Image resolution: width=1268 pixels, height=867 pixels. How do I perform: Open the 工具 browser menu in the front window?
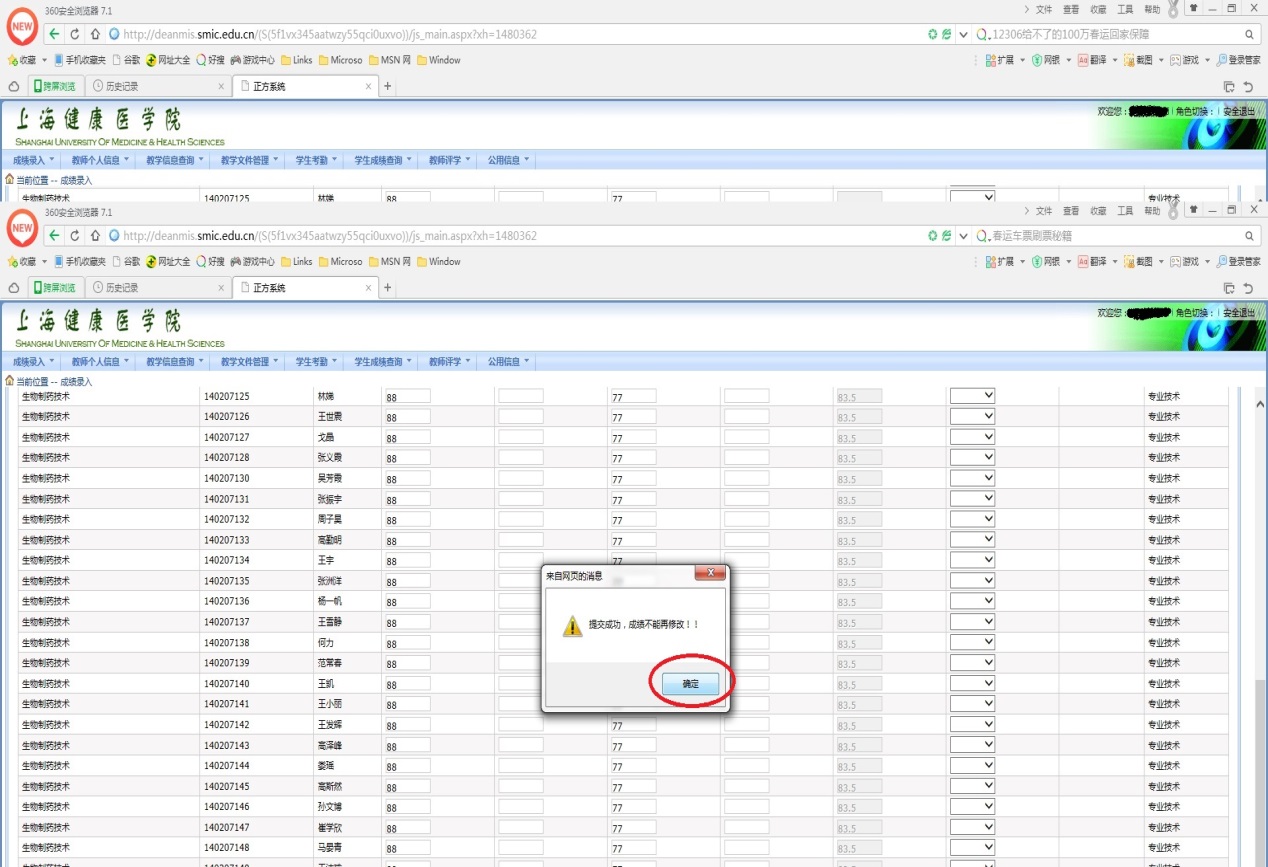click(1125, 211)
